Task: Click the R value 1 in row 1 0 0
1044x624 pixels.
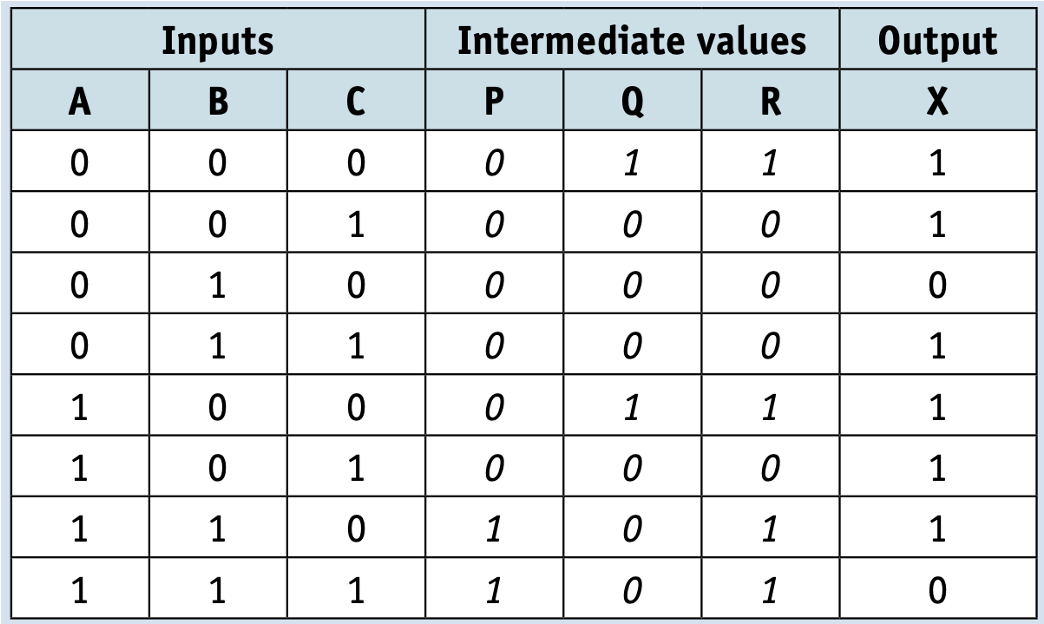Action: [x=770, y=406]
